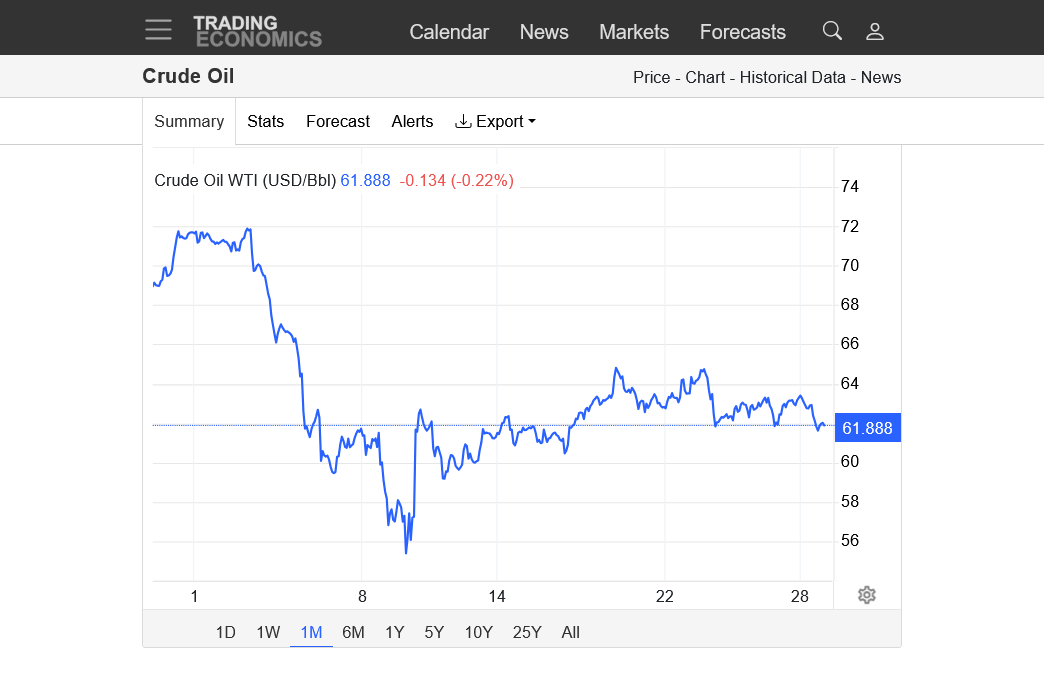Image resolution: width=1044 pixels, height=681 pixels.
Task: Open the Forecast tab
Action: click(x=338, y=121)
